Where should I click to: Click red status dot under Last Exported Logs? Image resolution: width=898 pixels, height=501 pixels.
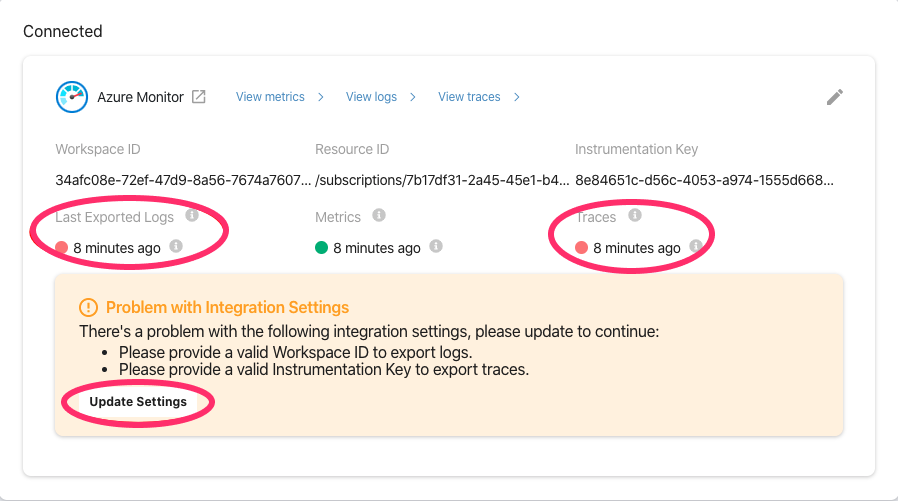coord(61,247)
